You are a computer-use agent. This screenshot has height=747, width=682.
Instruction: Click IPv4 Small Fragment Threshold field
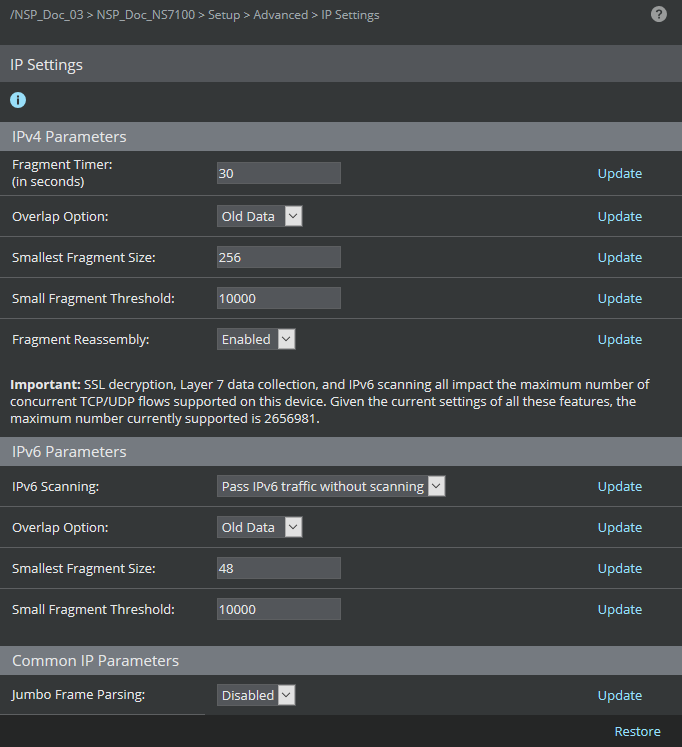[x=279, y=298]
